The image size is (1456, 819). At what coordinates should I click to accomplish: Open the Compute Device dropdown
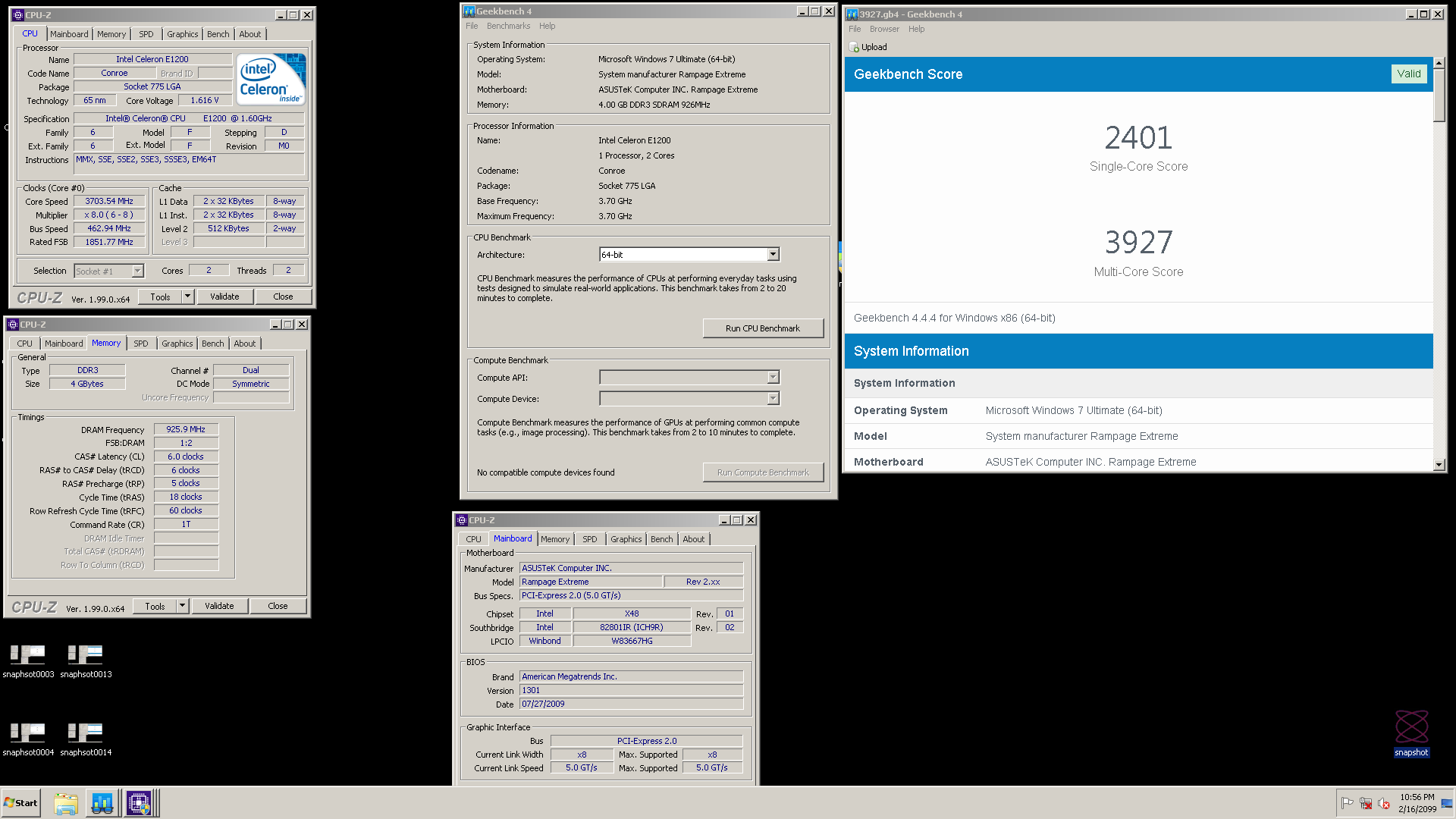pyautogui.click(x=773, y=399)
